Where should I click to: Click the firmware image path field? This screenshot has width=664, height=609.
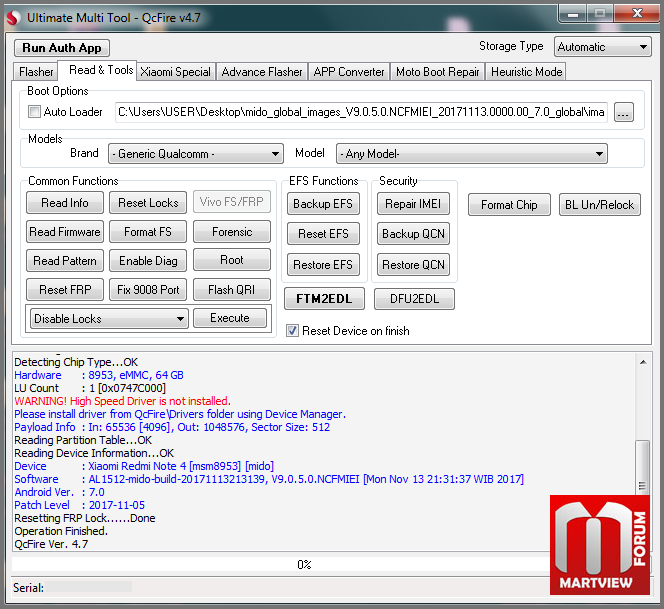click(x=360, y=113)
